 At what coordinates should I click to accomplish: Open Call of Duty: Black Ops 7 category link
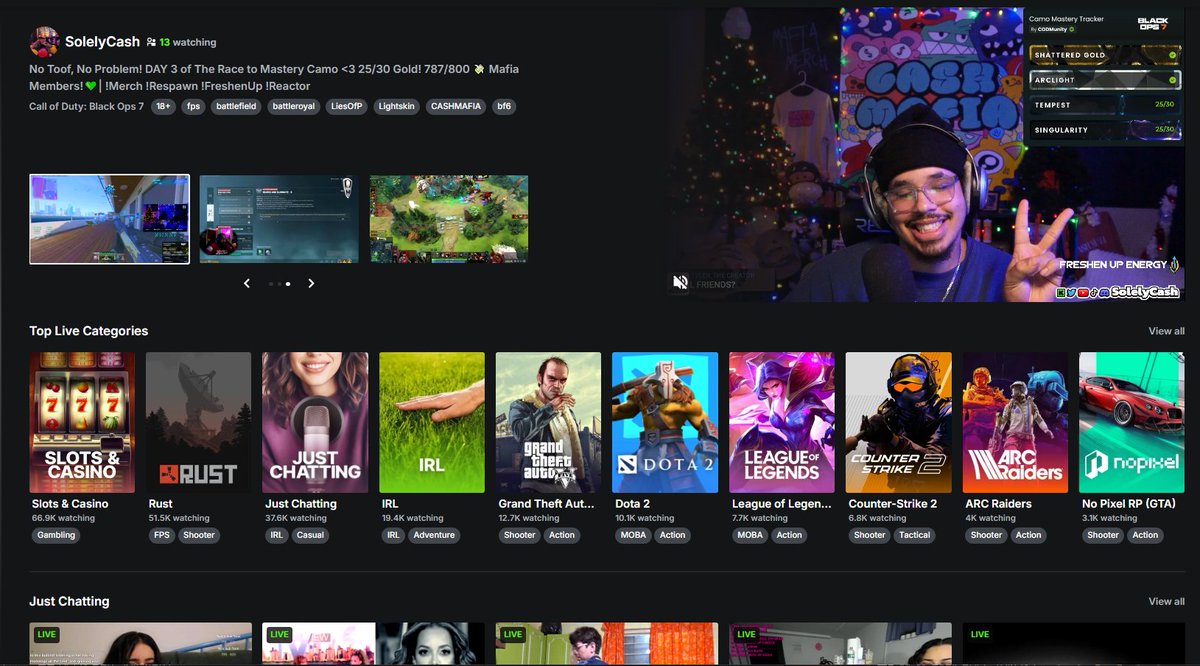coord(86,106)
